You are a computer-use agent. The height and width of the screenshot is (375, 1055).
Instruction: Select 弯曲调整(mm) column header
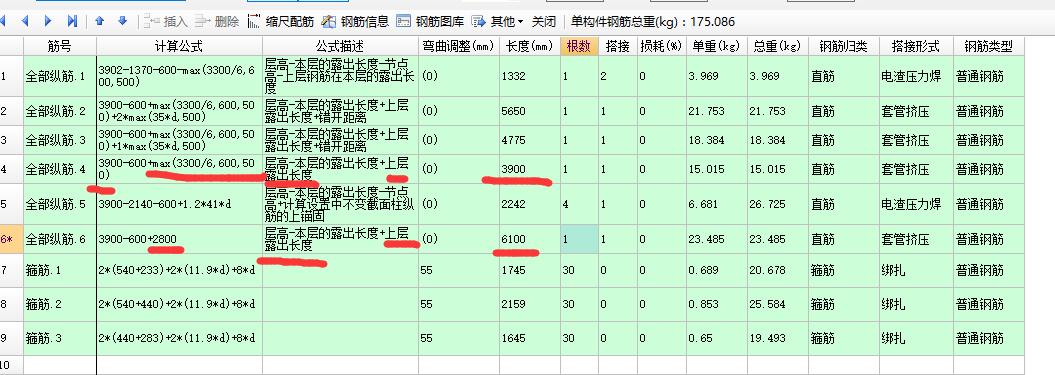pos(458,46)
